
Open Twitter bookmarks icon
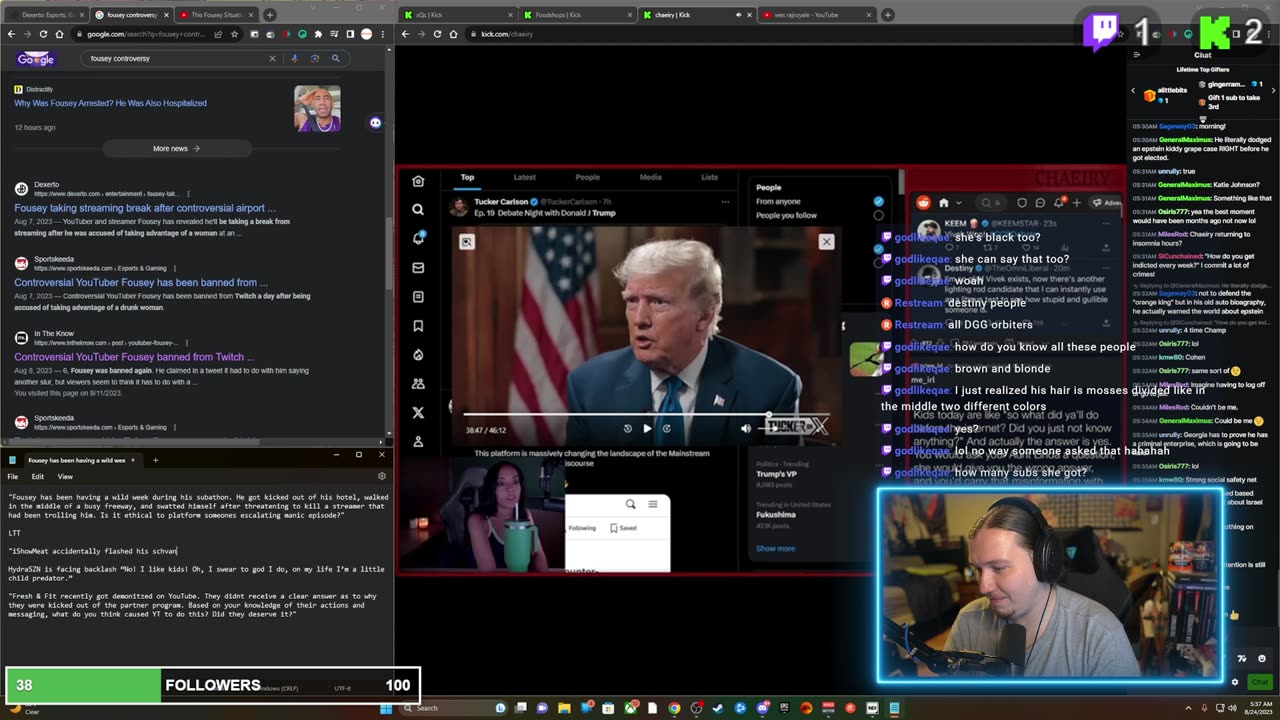pos(418,326)
